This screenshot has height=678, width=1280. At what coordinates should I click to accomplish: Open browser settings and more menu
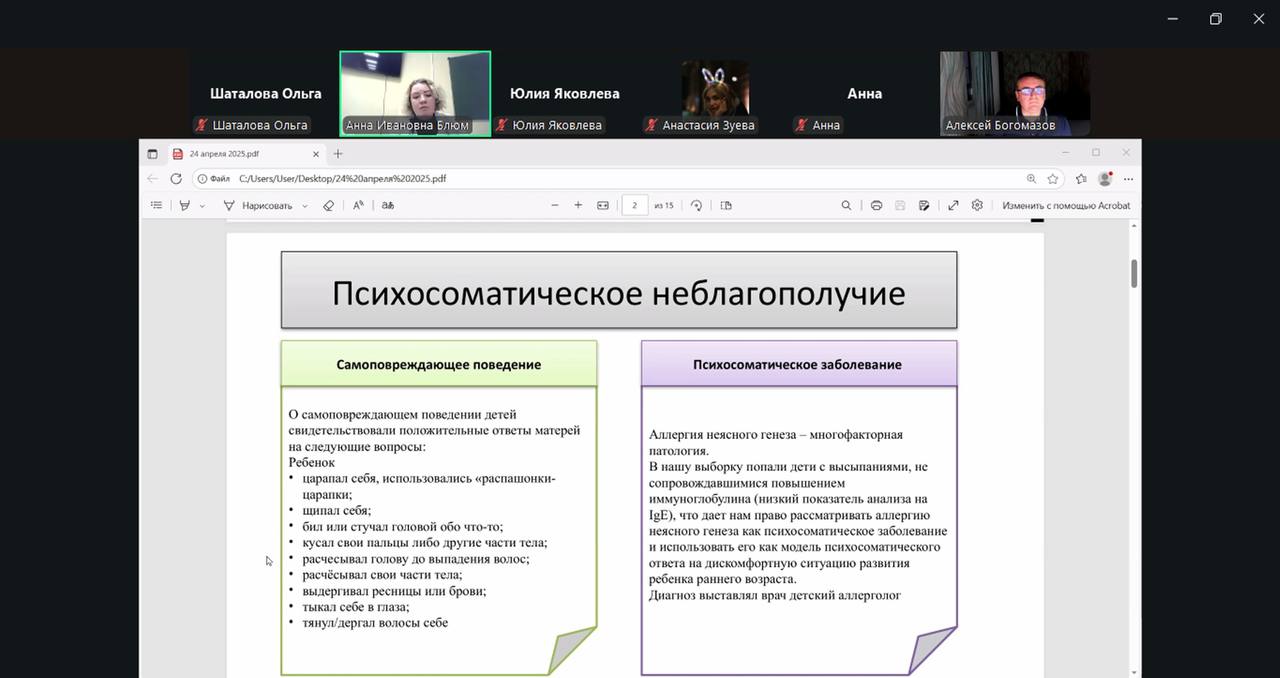1129,179
